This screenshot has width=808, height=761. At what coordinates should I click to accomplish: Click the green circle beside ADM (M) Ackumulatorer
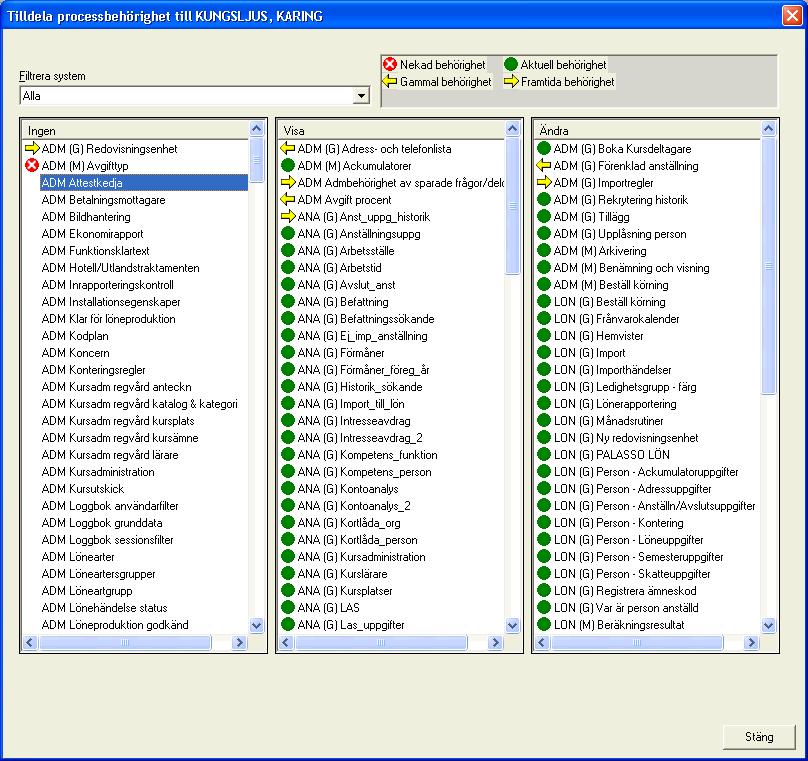click(288, 165)
